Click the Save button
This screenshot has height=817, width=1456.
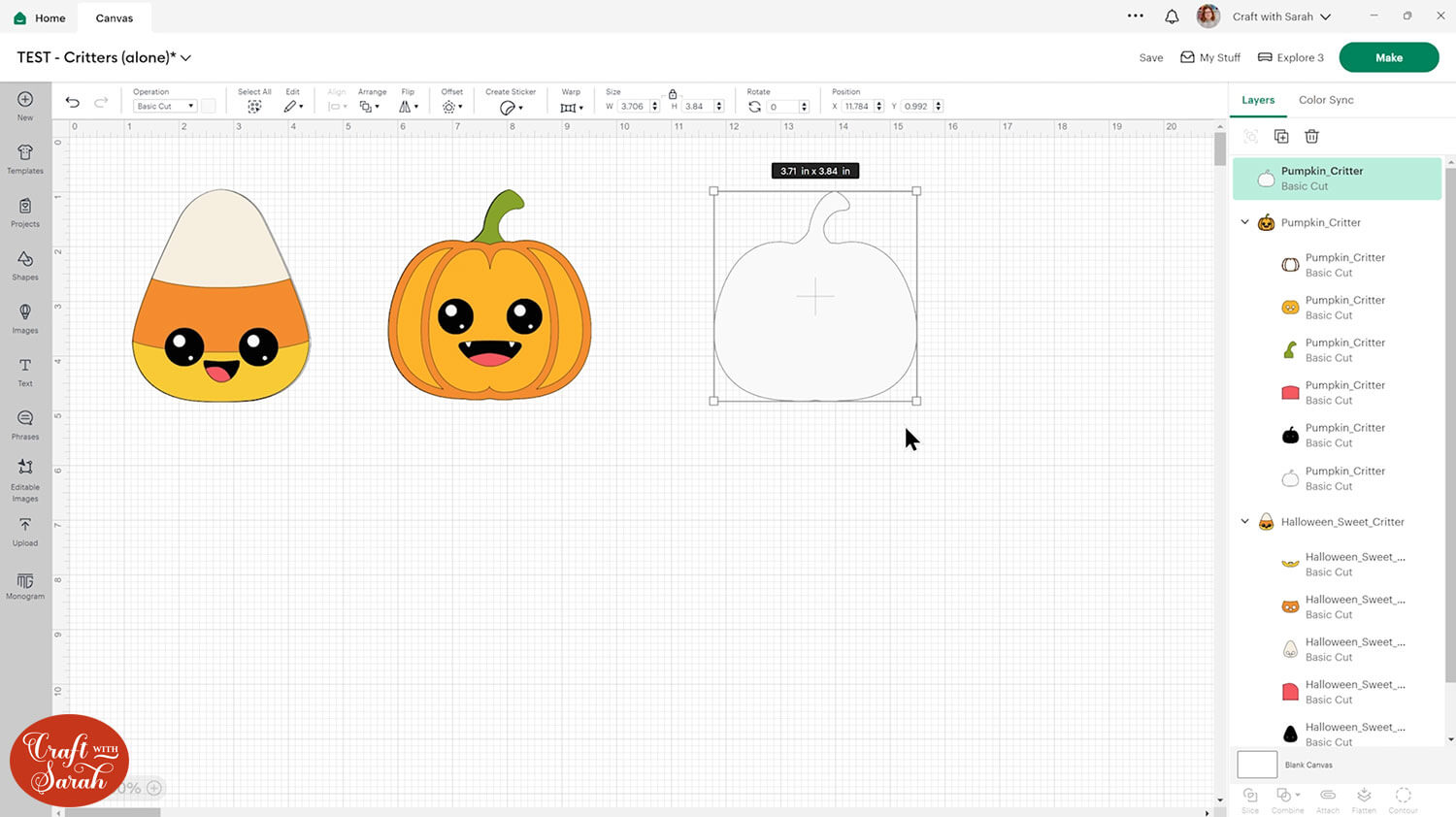pos(1150,58)
